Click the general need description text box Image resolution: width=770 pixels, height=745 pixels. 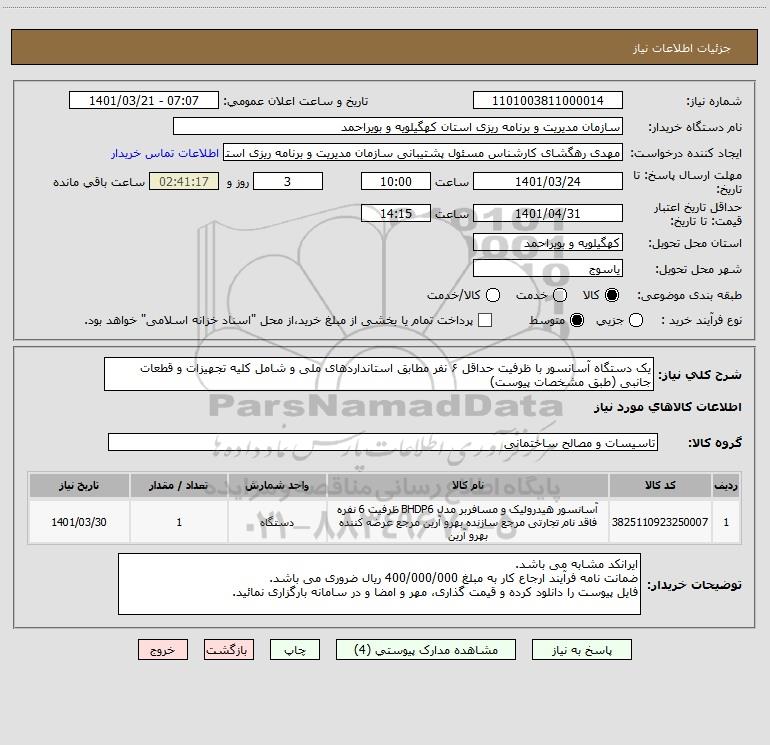[379, 374]
